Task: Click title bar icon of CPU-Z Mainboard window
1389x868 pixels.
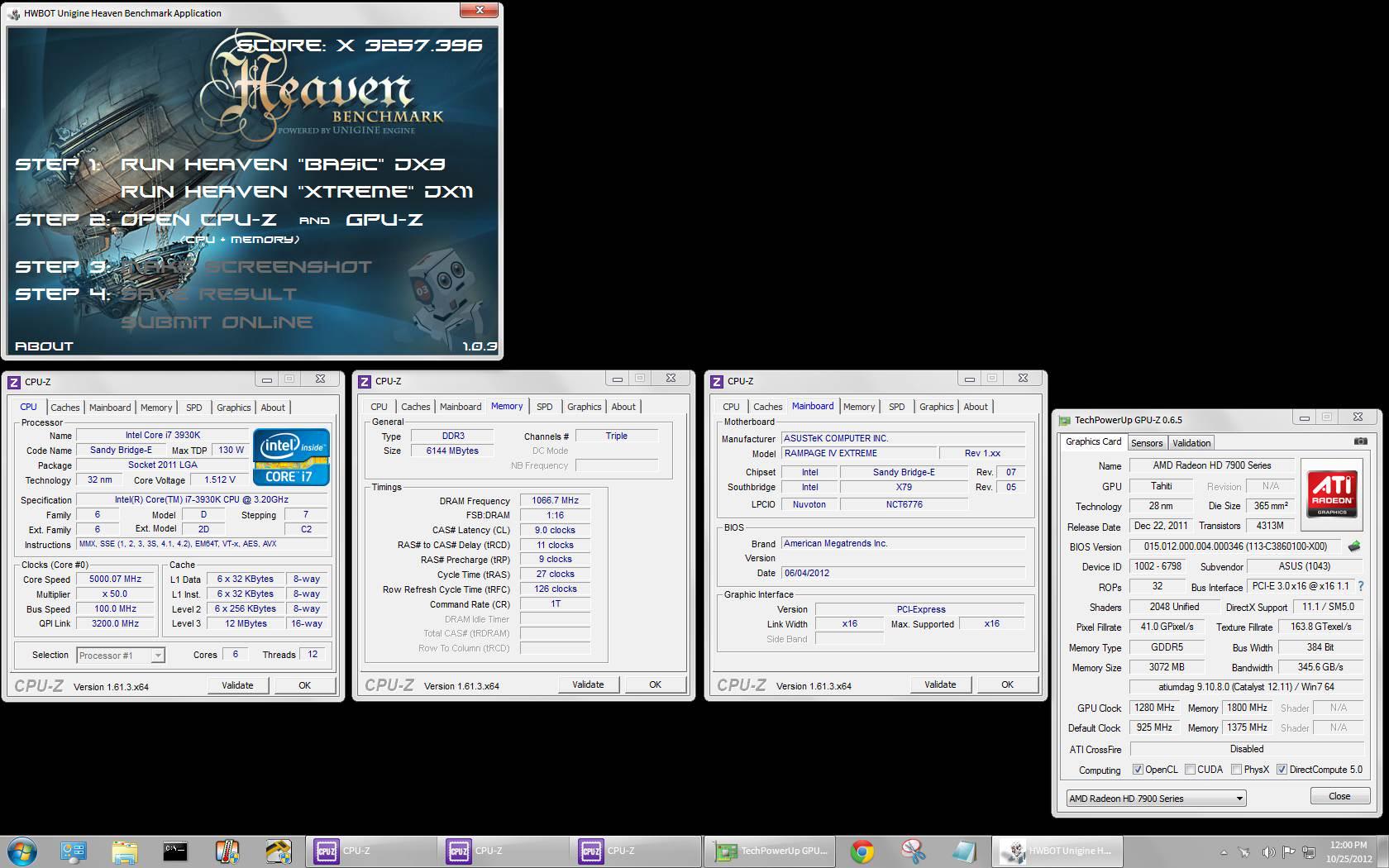Action: (716, 381)
